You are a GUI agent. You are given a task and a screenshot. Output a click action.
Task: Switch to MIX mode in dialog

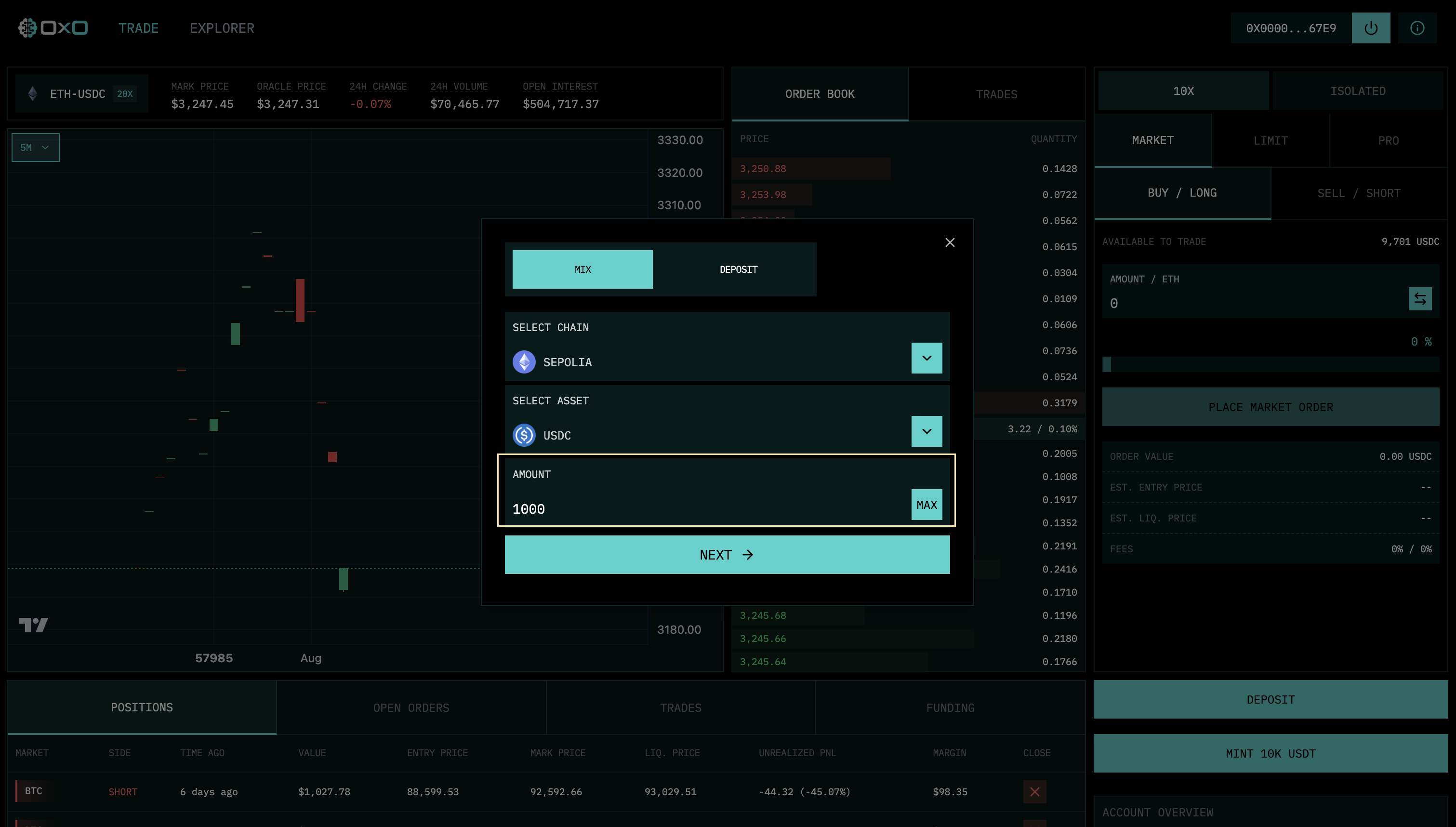pyautogui.click(x=582, y=269)
